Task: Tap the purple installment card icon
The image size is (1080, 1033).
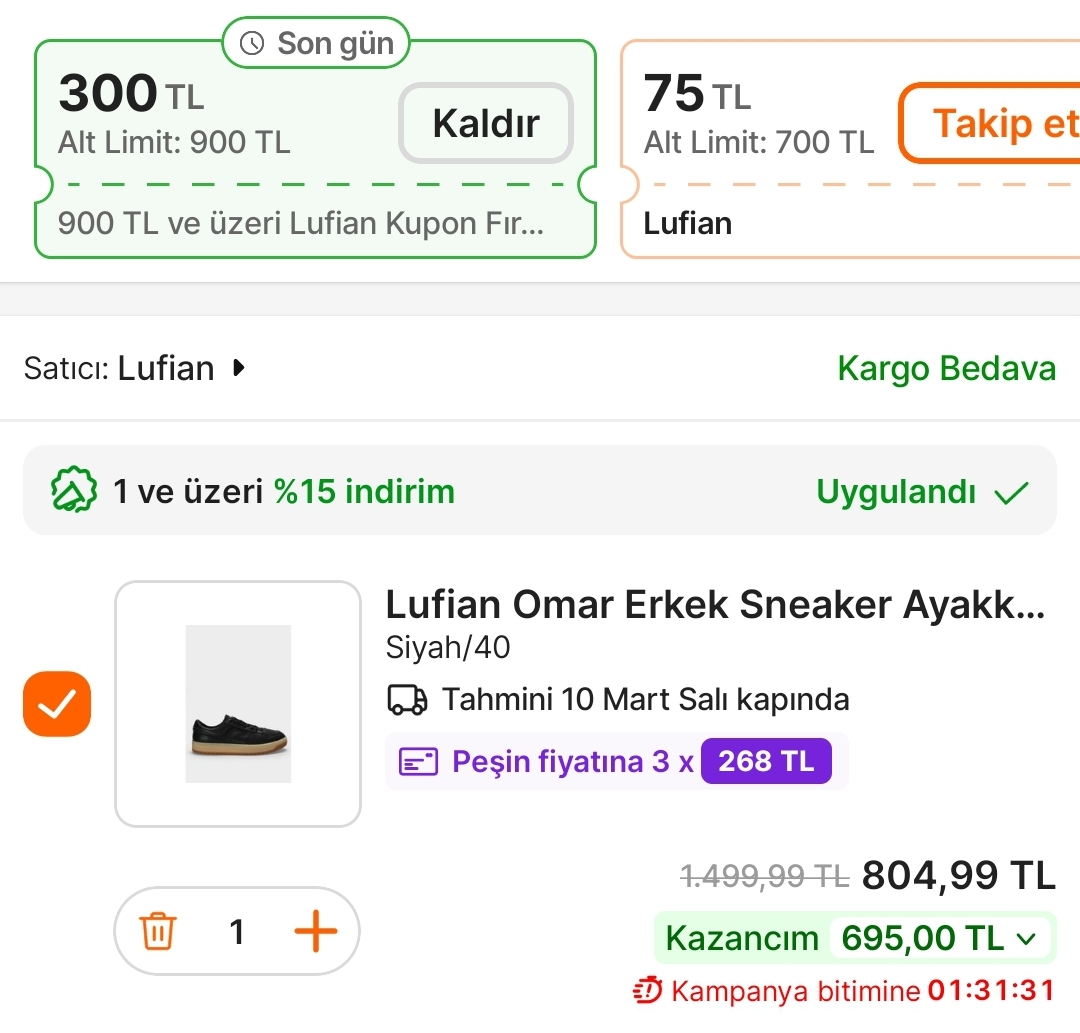Action: [x=419, y=762]
